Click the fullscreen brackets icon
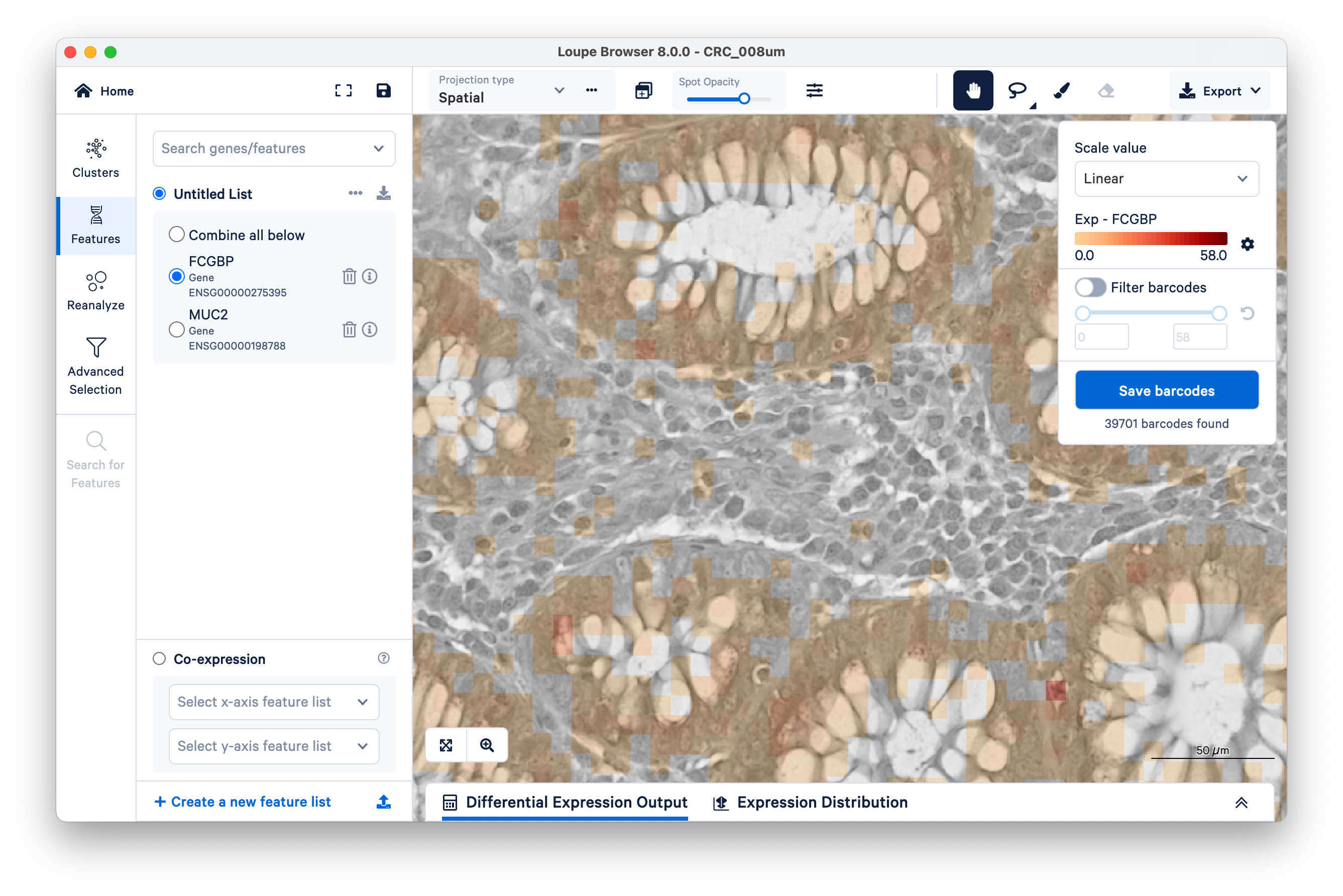Viewport: 1343px width, 896px height. [x=344, y=90]
